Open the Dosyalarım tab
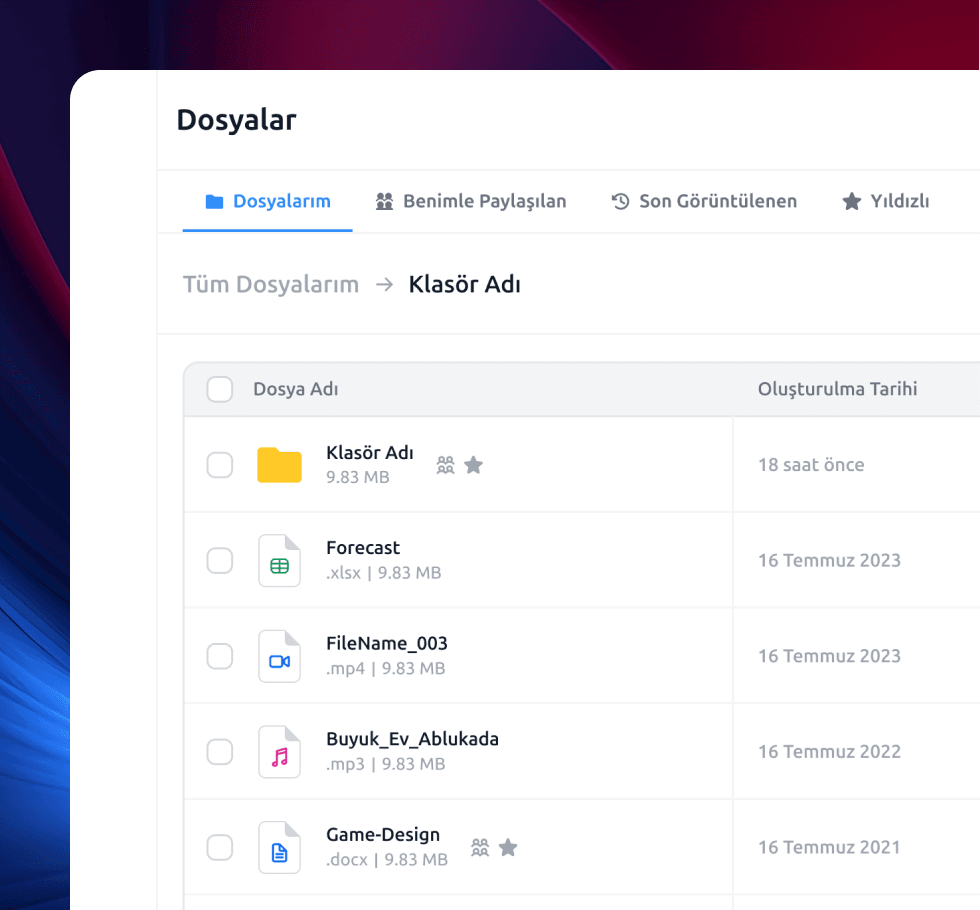This screenshot has height=910, width=980. (268, 201)
